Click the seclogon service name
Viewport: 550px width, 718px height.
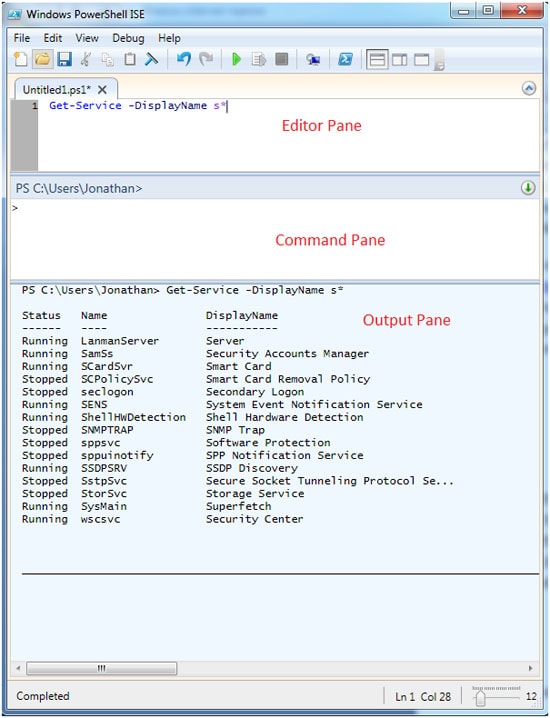point(107,392)
